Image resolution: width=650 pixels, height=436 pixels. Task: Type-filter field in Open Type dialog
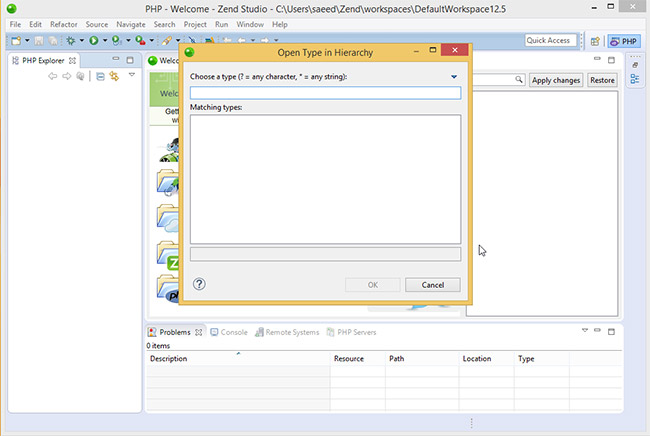tap(325, 93)
